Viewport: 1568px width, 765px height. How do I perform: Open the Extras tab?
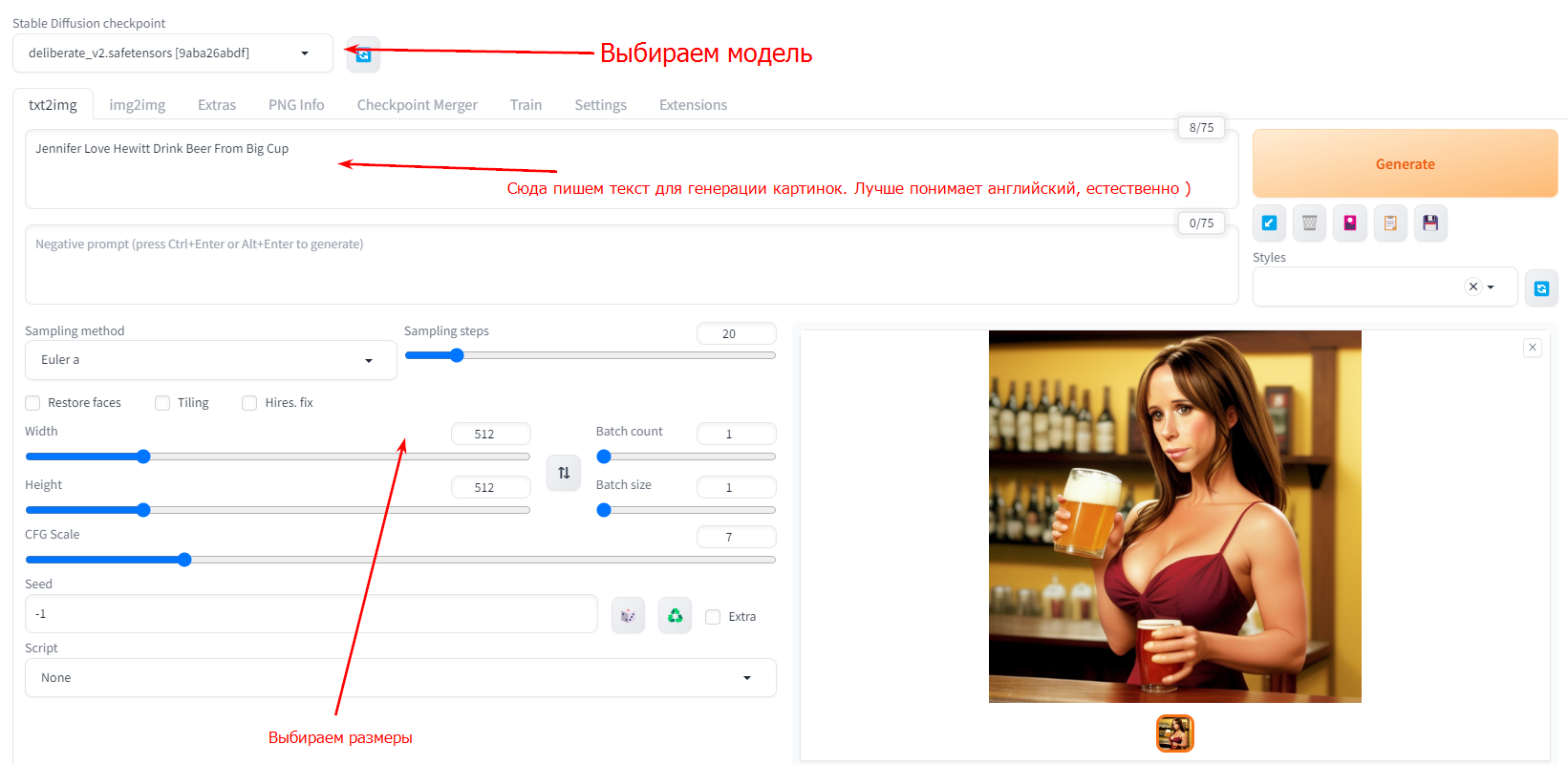[x=217, y=105]
